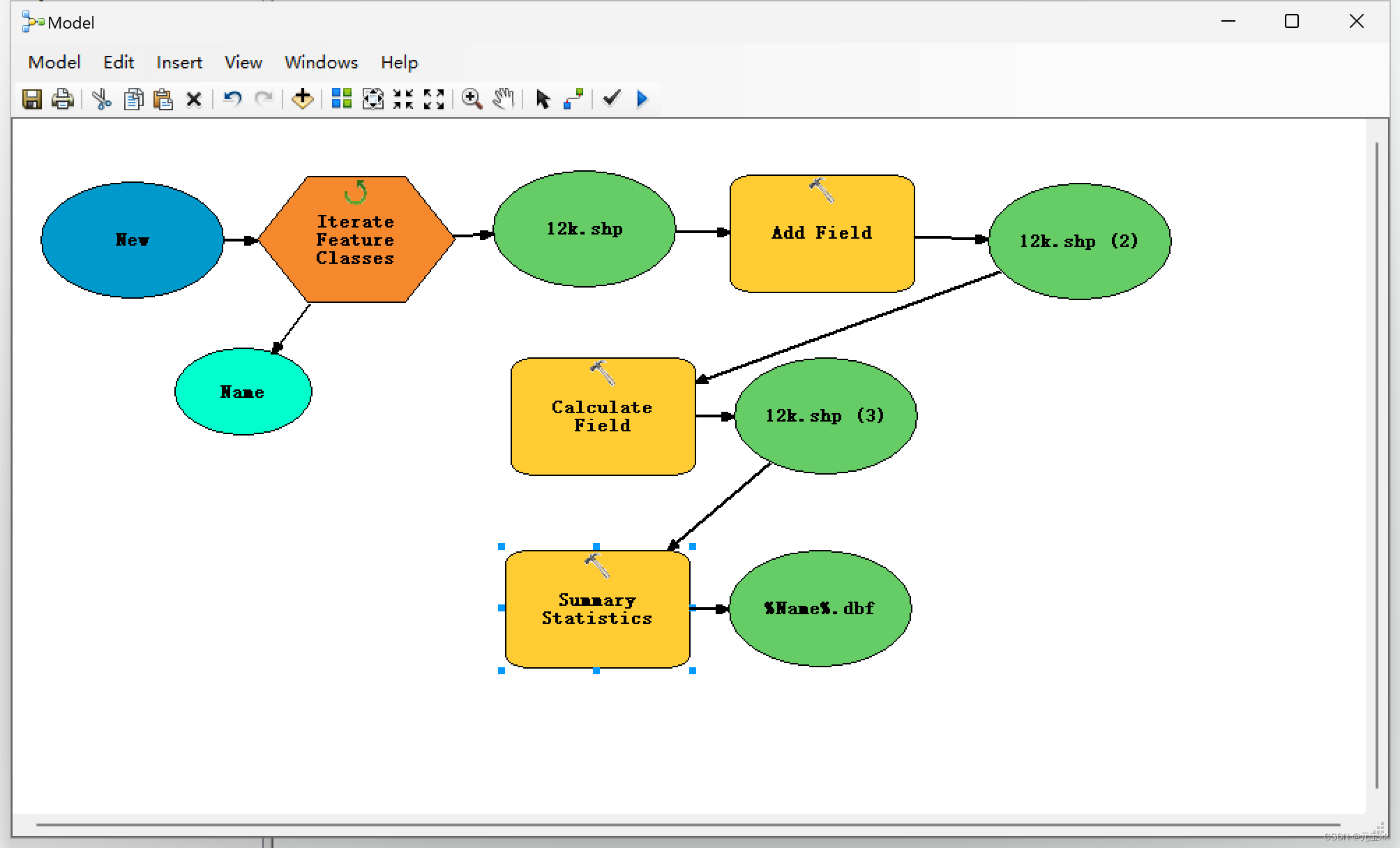Viewport: 1400px width, 848px height.
Task: Validate the entire model with the checkmark
Action: [x=612, y=98]
